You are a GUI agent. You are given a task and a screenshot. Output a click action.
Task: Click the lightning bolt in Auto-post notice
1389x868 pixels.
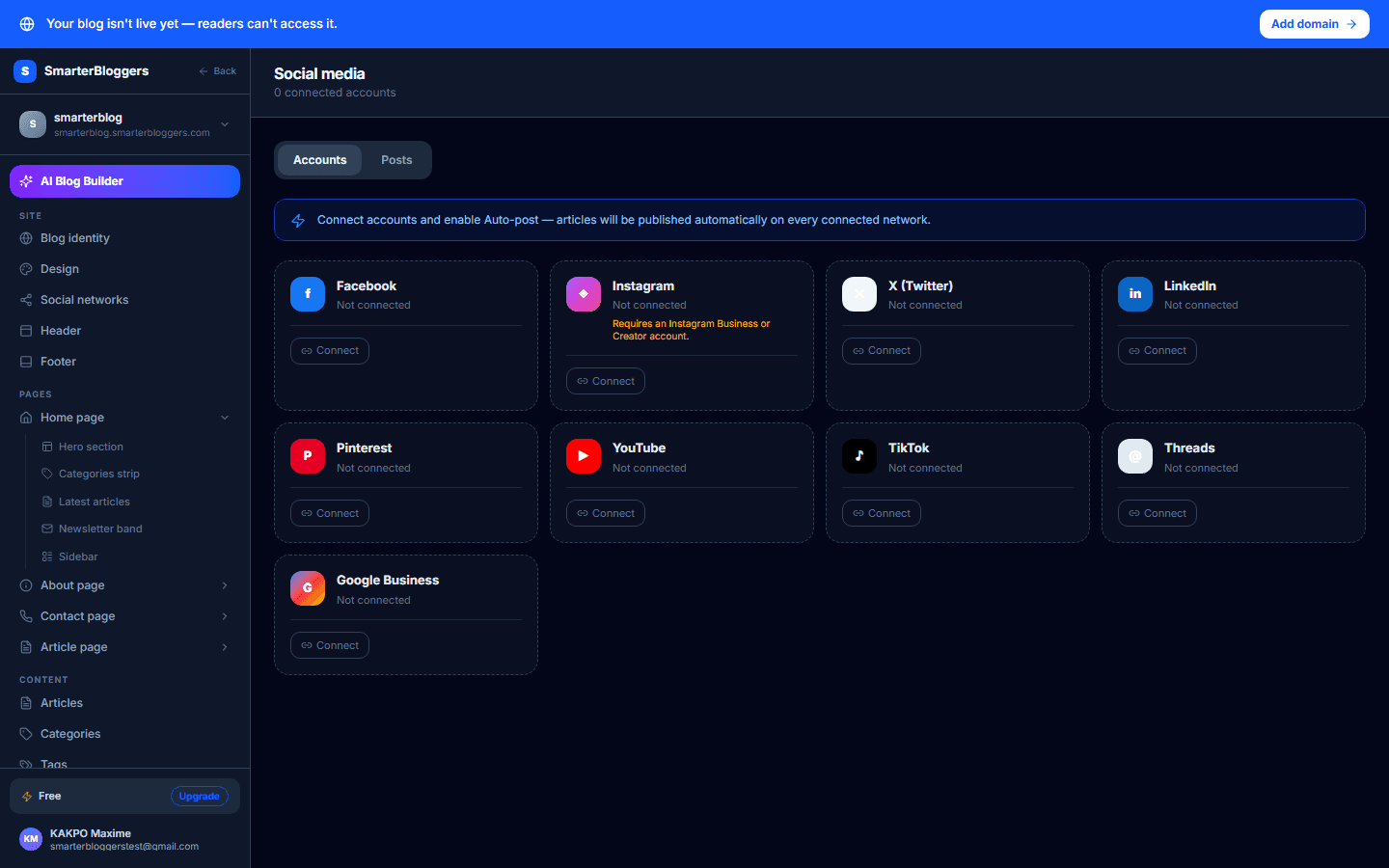pos(298,221)
